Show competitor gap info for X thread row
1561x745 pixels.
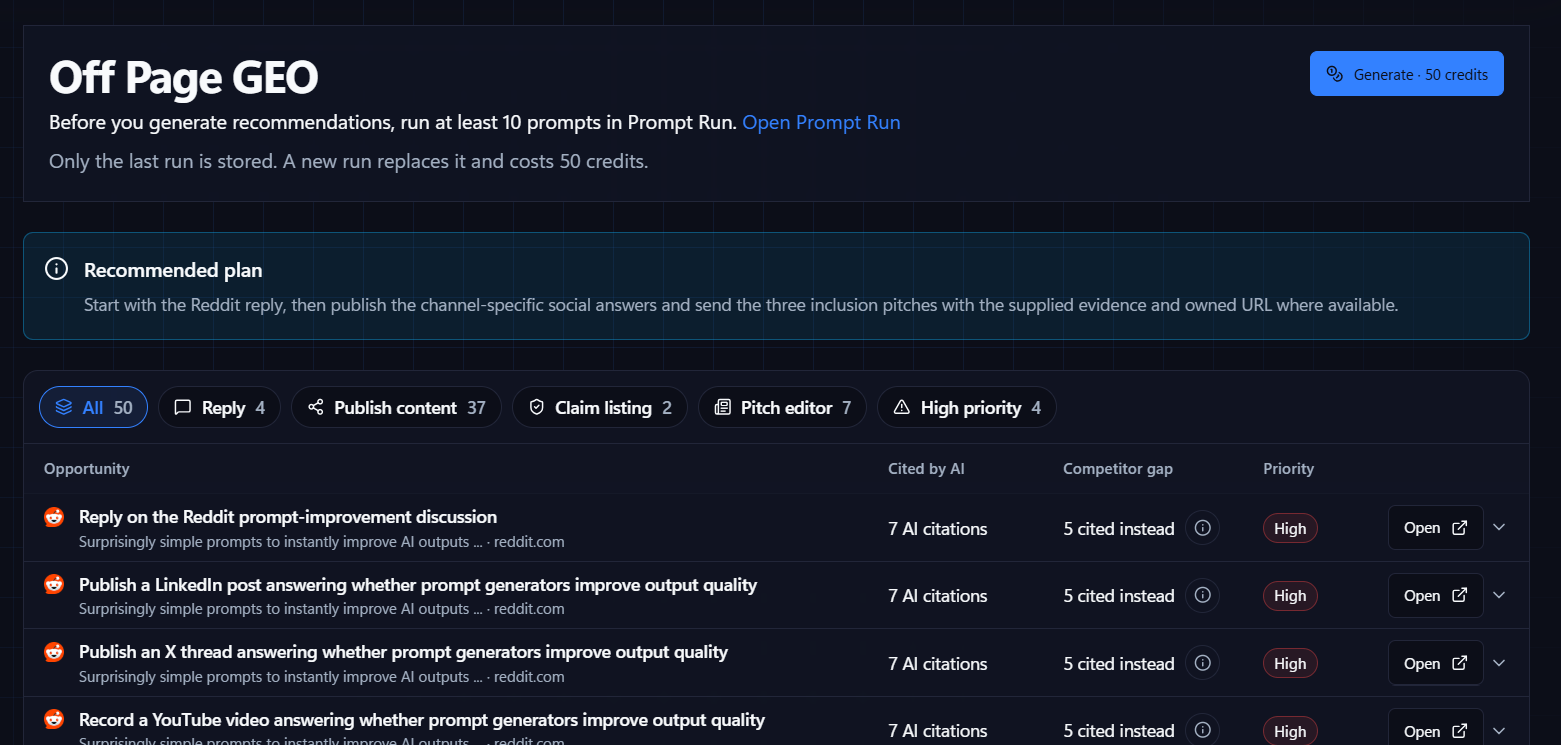[1203, 663]
